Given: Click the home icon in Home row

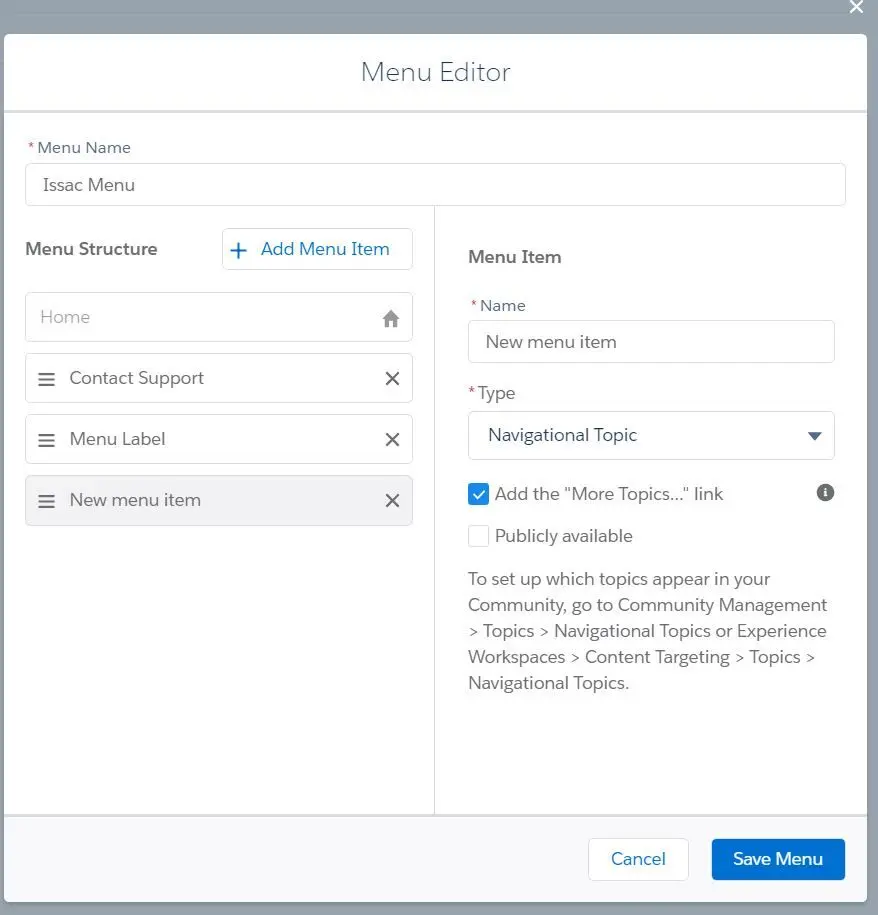Looking at the screenshot, I should coord(390,318).
